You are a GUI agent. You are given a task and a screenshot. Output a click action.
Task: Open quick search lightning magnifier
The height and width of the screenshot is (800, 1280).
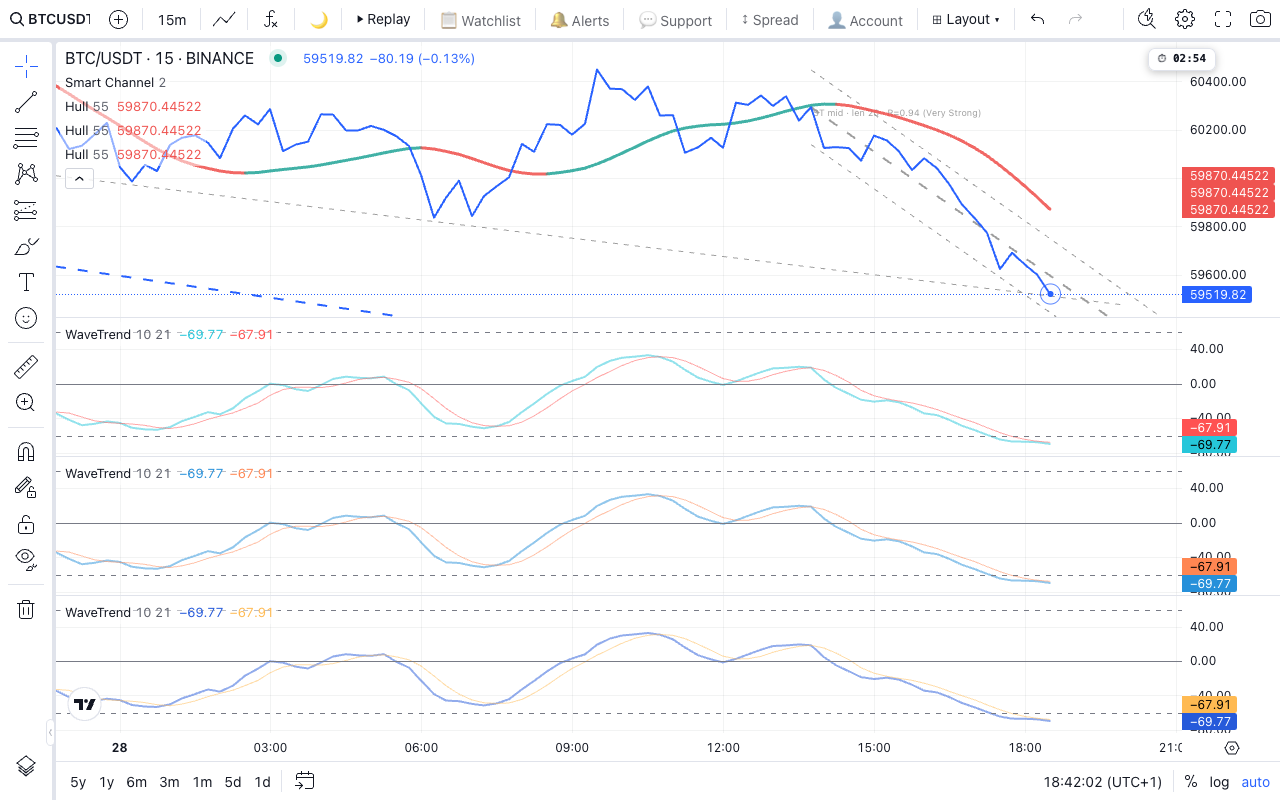[x=1147, y=19]
